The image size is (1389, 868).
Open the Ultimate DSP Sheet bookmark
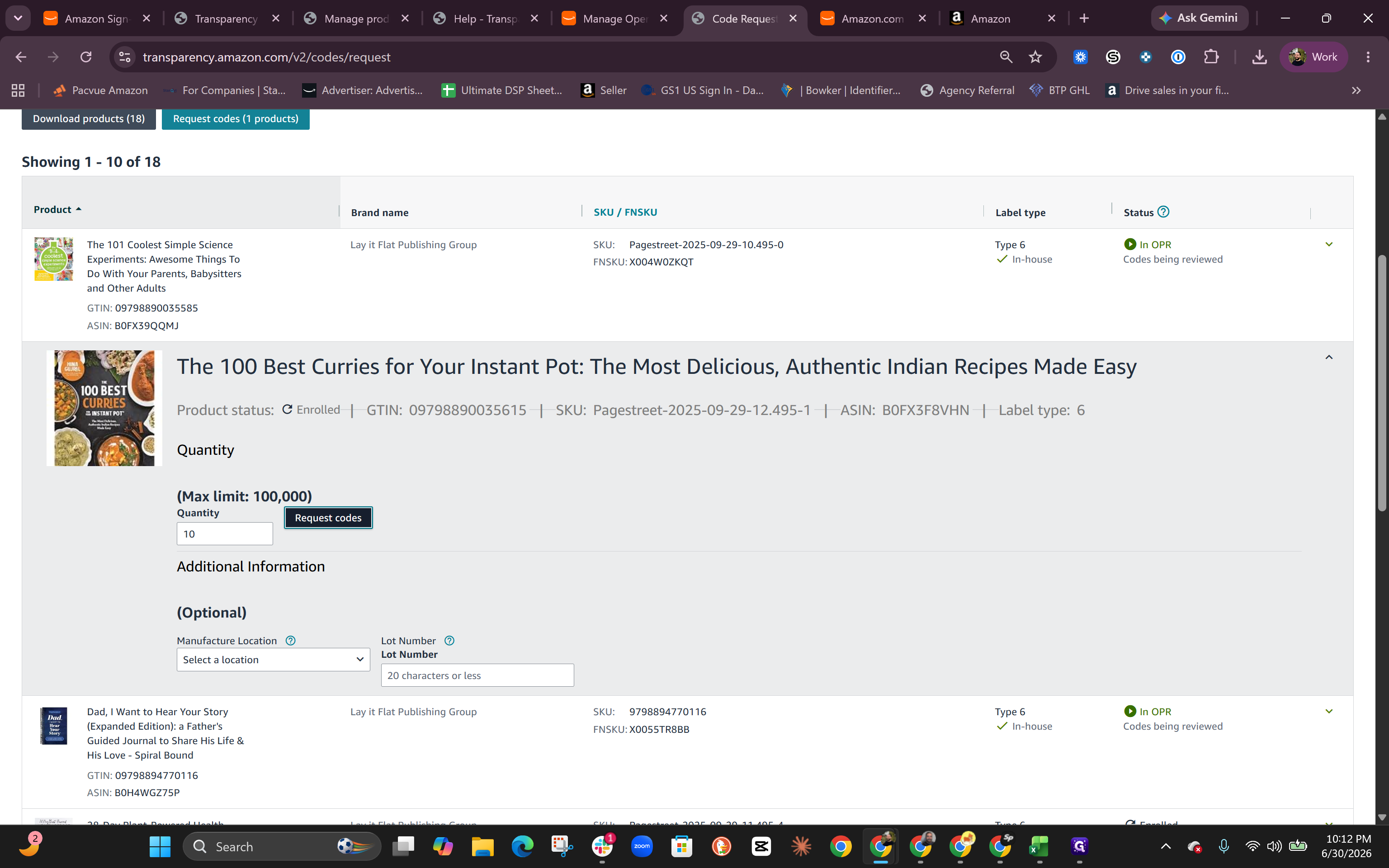[501, 90]
